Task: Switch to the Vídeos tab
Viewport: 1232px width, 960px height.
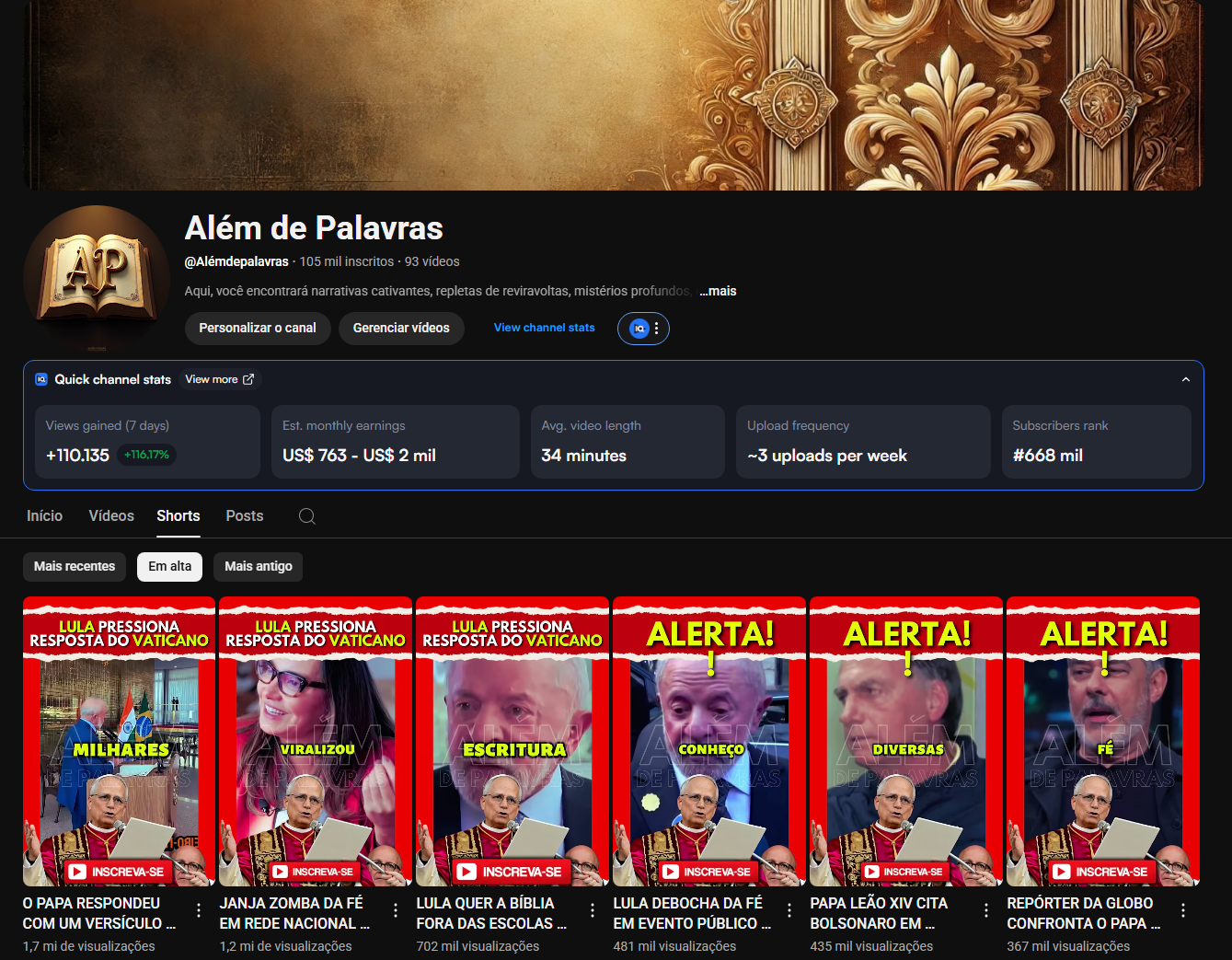Action: (x=111, y=516)
